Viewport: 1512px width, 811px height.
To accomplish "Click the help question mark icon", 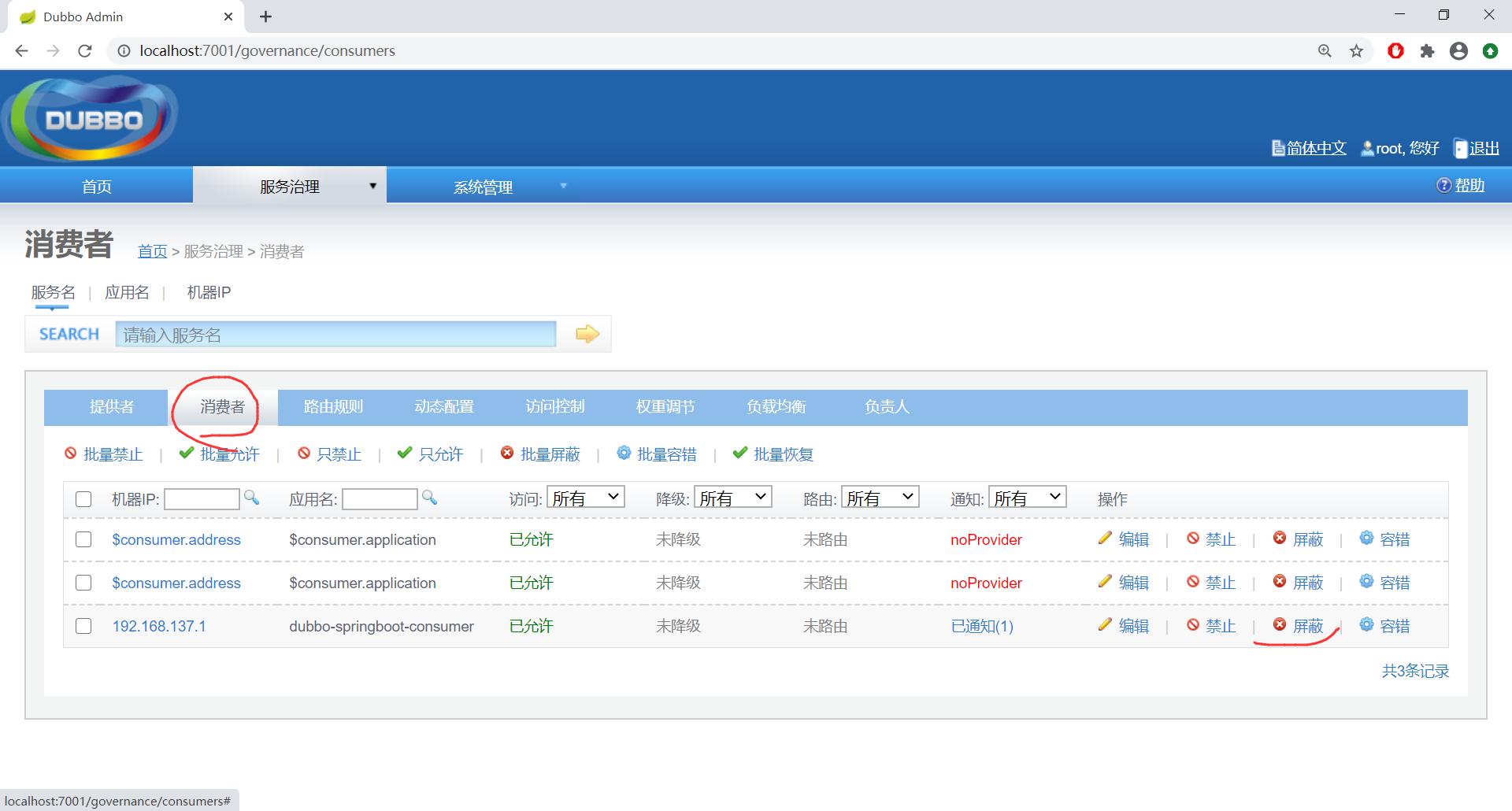I will [x=1444, y=185].
